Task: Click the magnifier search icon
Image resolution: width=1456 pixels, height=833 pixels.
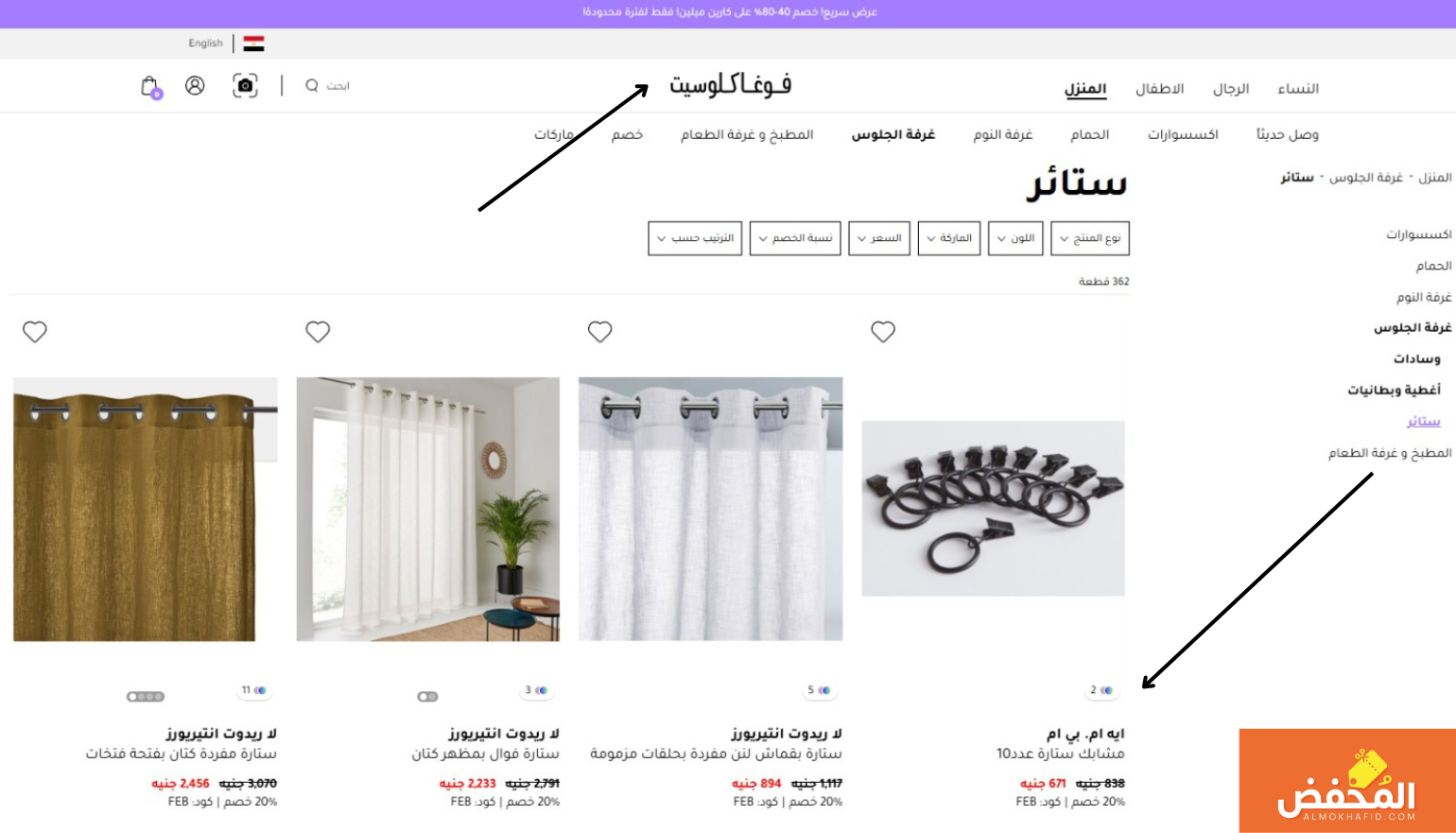Action: [312, 85]
